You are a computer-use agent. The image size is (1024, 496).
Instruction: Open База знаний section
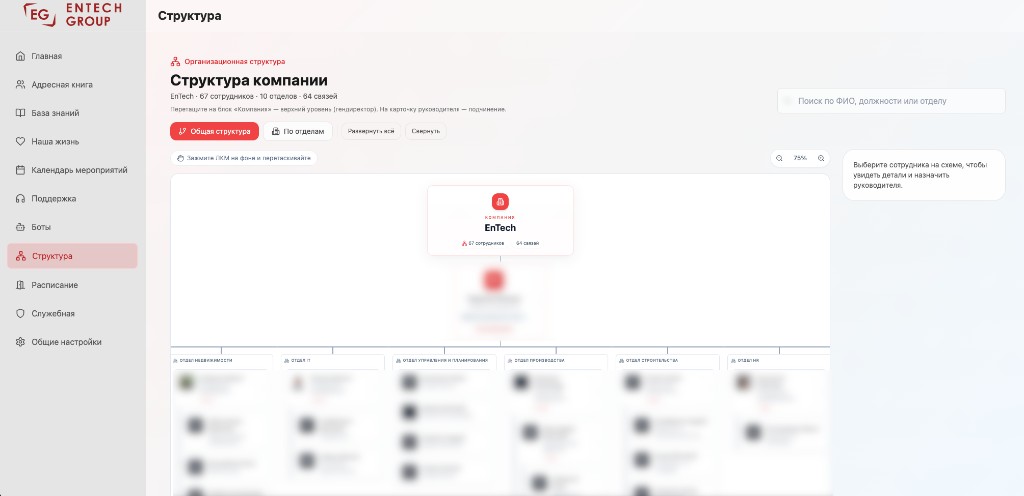[x=72, y=113]
